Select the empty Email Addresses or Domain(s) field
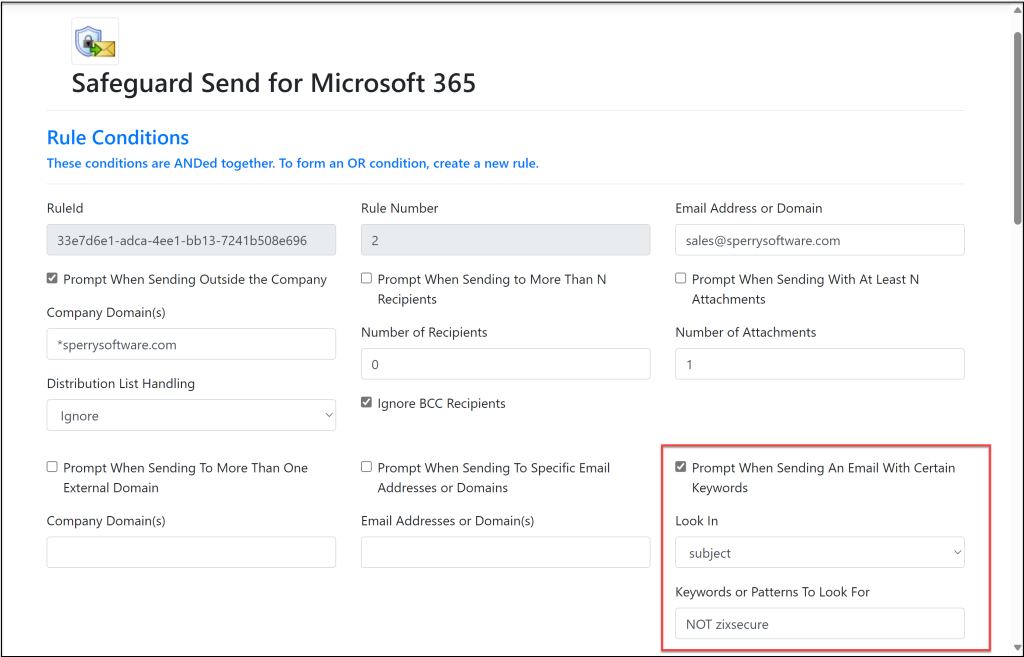The image size is (1024, 657). pyautogui.click(x=505, y=552)
